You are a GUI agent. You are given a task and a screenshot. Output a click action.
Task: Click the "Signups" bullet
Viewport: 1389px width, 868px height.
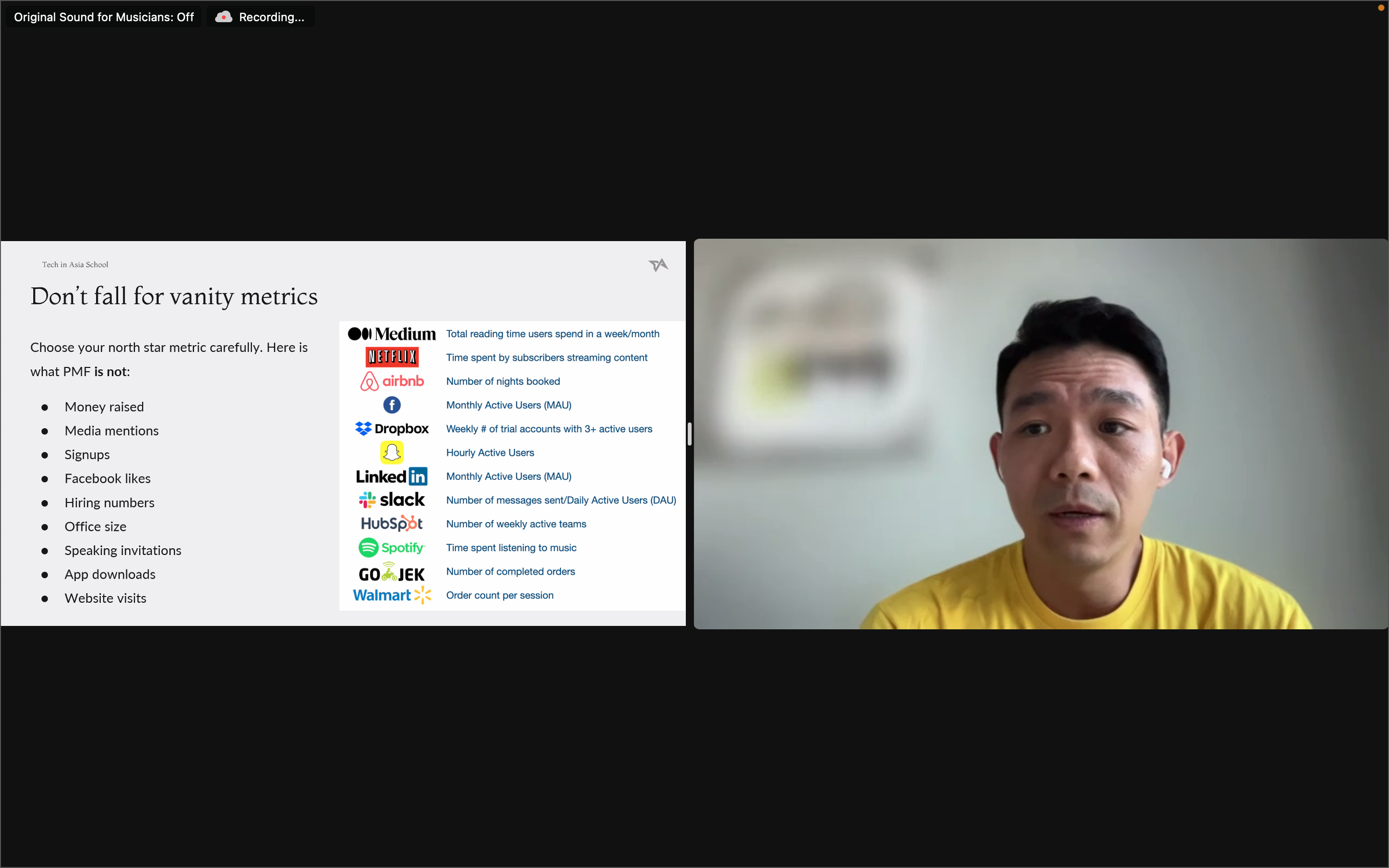coord(87,455)
